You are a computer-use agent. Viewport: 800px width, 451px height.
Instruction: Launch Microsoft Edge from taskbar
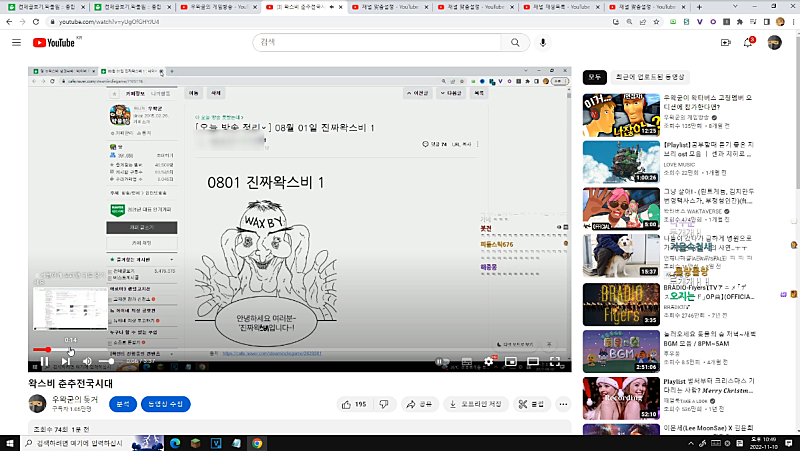point(175,443)
